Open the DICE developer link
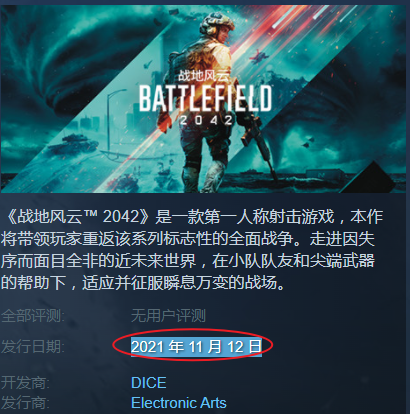 tap(149, 382)
